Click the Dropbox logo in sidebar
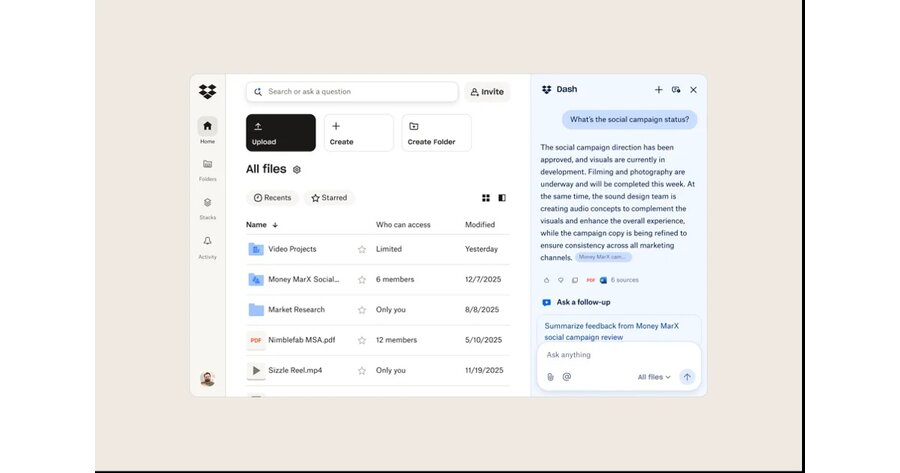900x473 pixels. click(x=207, y=92)
